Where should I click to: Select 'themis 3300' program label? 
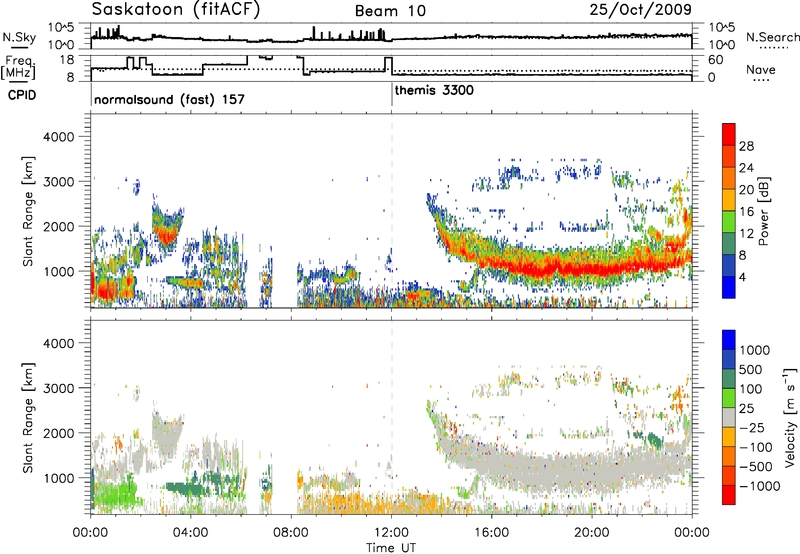point(434,90)
